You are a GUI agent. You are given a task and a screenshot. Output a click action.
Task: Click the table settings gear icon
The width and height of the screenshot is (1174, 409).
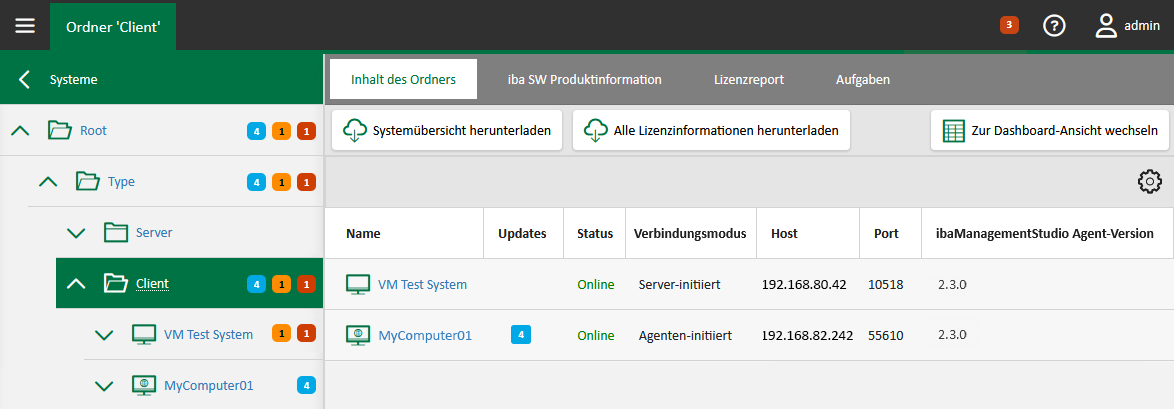pyautogui.click(x=1149, y=182)
